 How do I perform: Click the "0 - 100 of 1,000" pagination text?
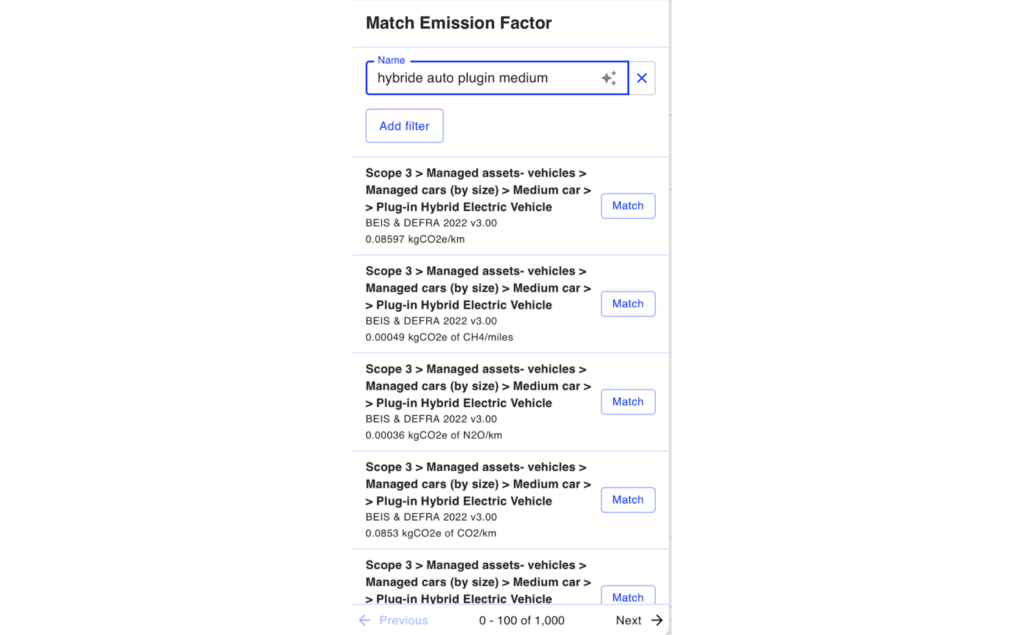pyautogui.click(x=521, y=621)
